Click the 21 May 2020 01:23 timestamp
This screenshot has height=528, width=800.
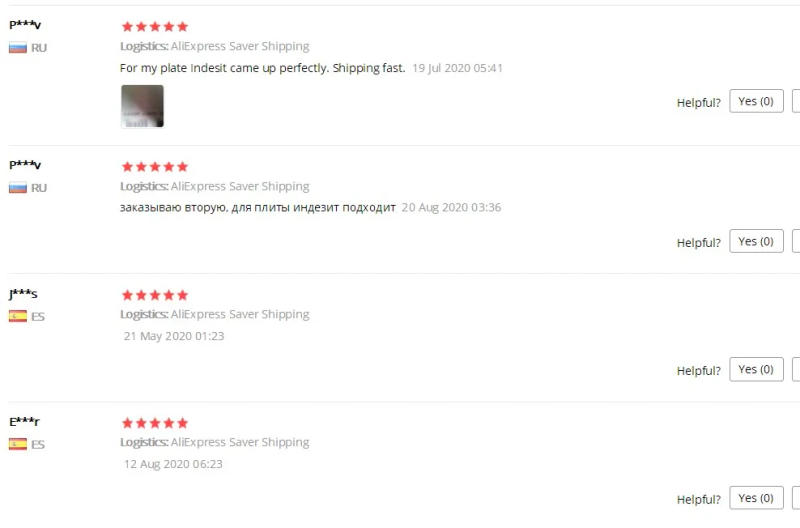pos(174,336)
